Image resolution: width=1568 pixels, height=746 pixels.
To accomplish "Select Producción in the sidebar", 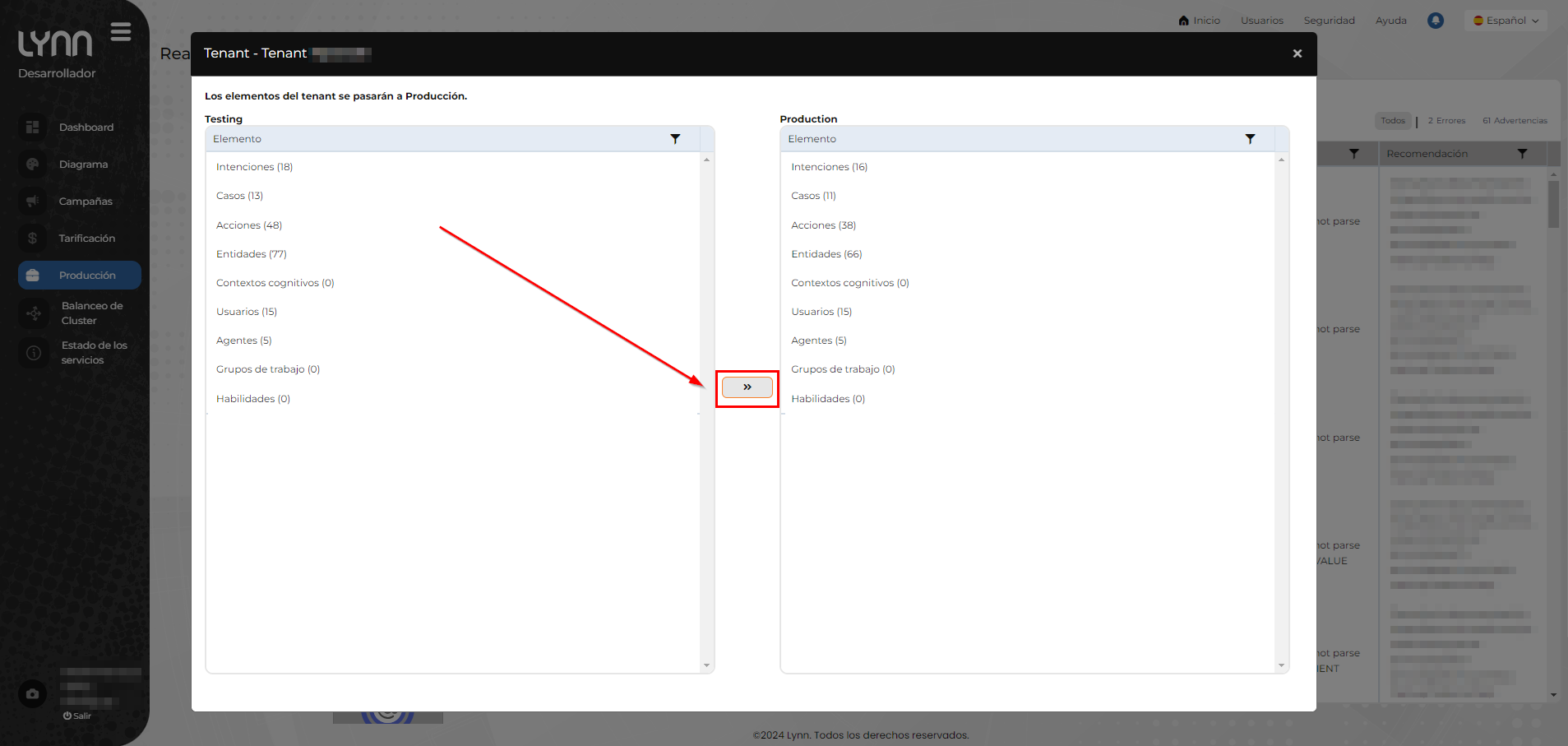I will click(x=80, y=276).
